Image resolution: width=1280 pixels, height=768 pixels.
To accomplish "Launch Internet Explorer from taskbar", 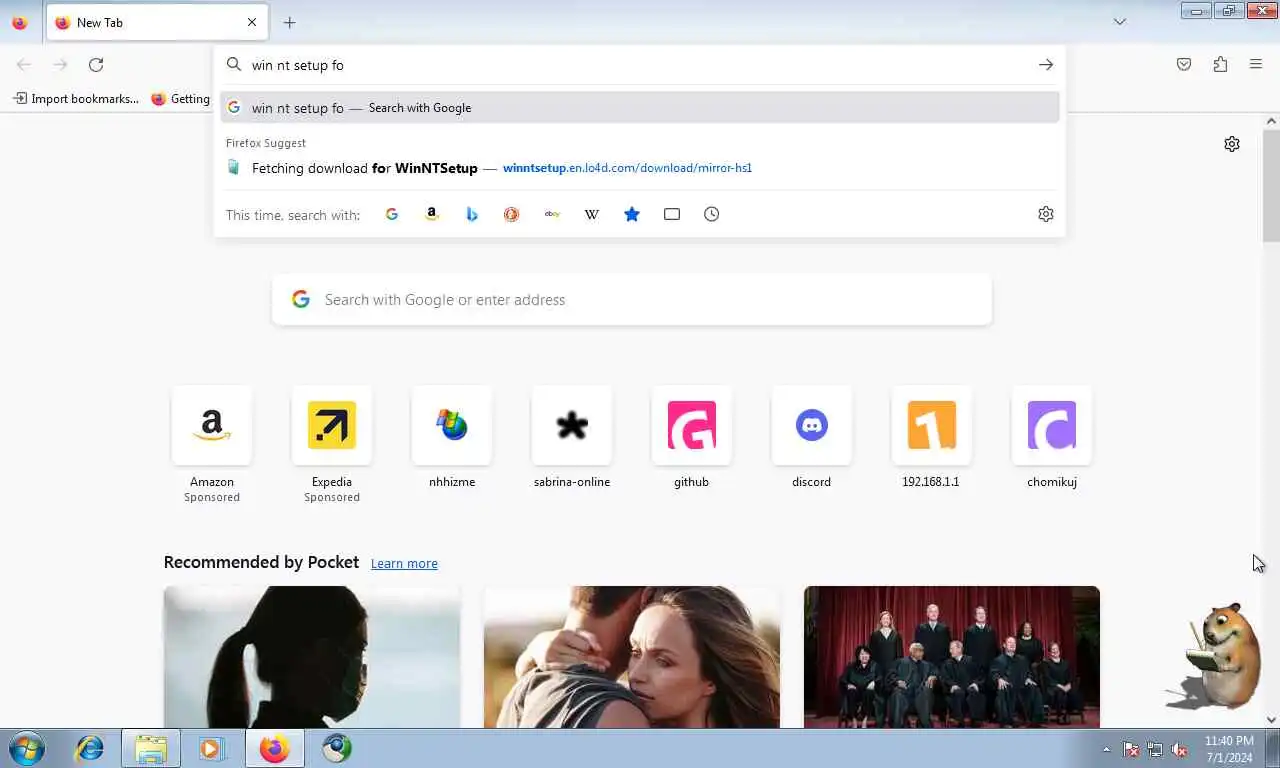I will [x=90, y=749].
